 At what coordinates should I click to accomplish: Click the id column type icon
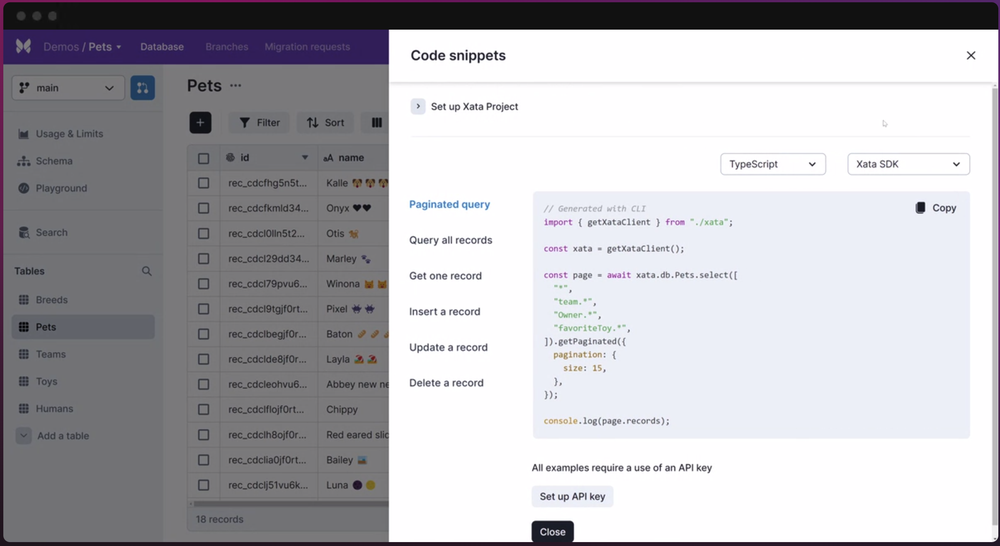tap(230, 158)
